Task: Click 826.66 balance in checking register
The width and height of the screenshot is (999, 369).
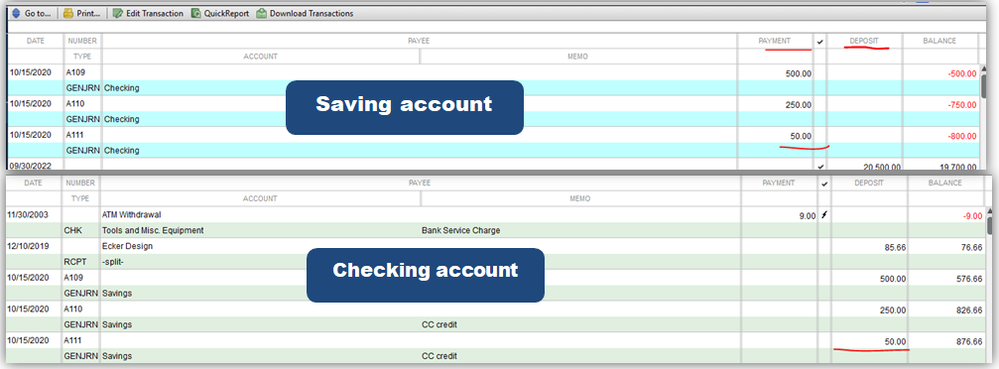Action: point(969,310)
